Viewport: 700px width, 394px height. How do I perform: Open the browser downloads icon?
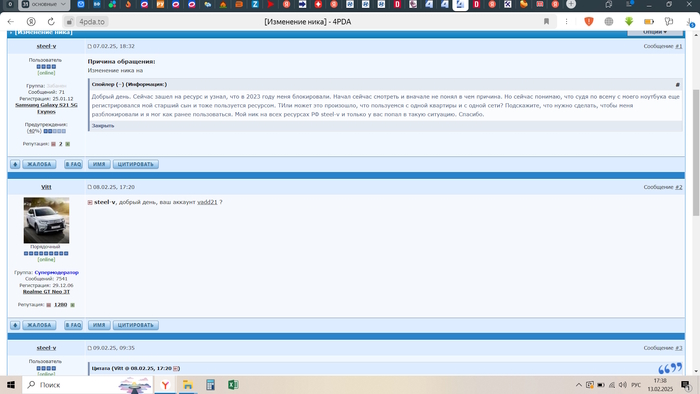click(689, 21)
